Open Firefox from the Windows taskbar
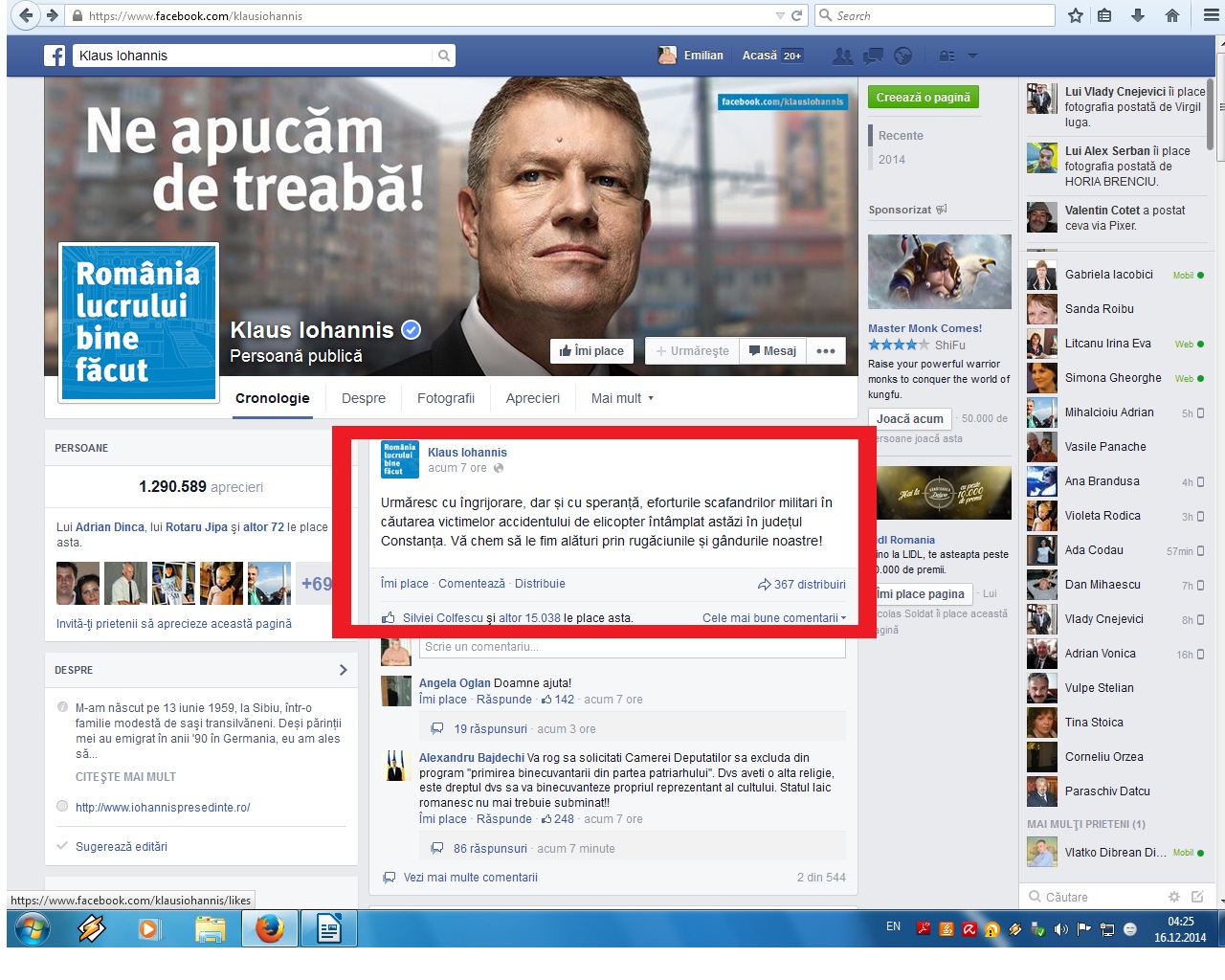This screenshot has width=1225, height=980. pyautogui.click(x=270, y=927)
